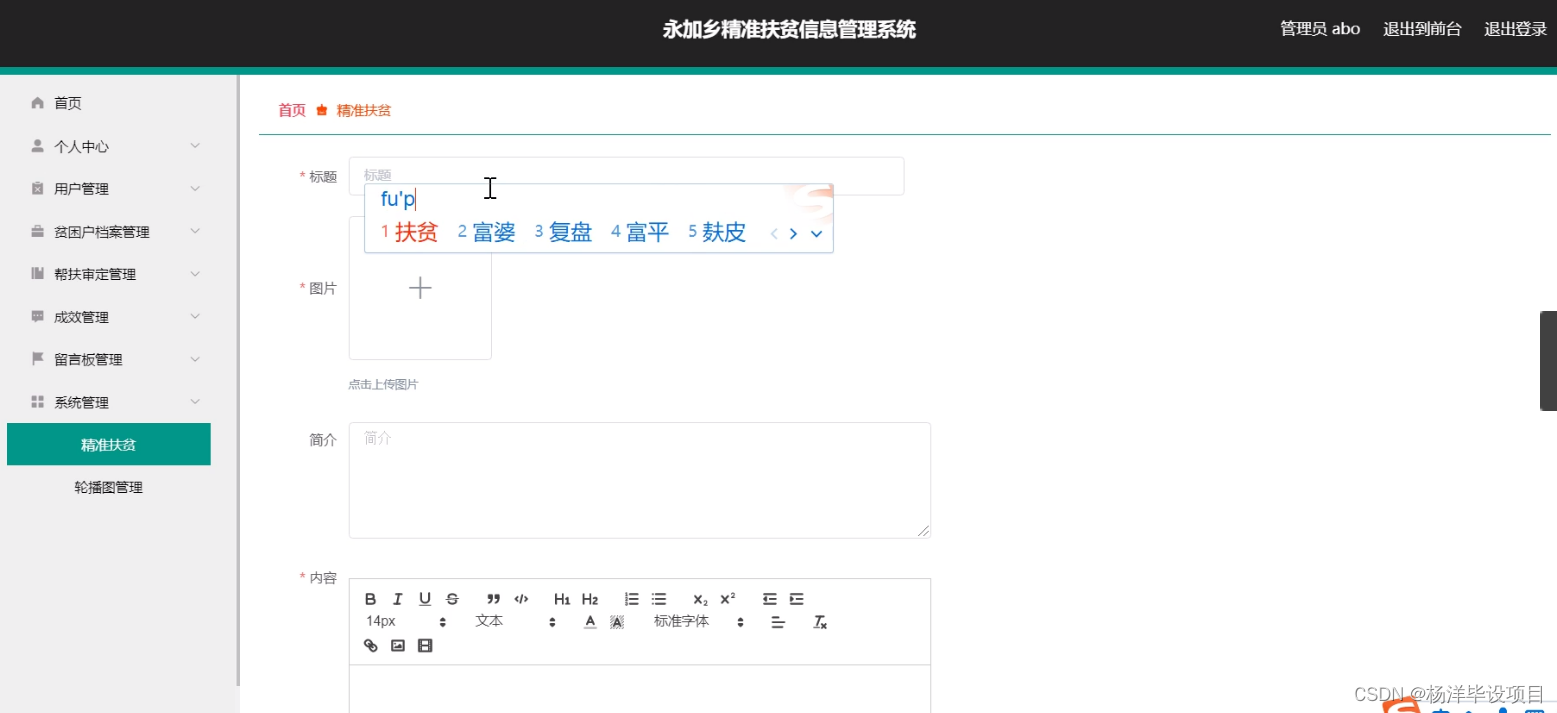Create an ordered numbered list
This screenshot has height=713, width=1557.
[632, 599]
